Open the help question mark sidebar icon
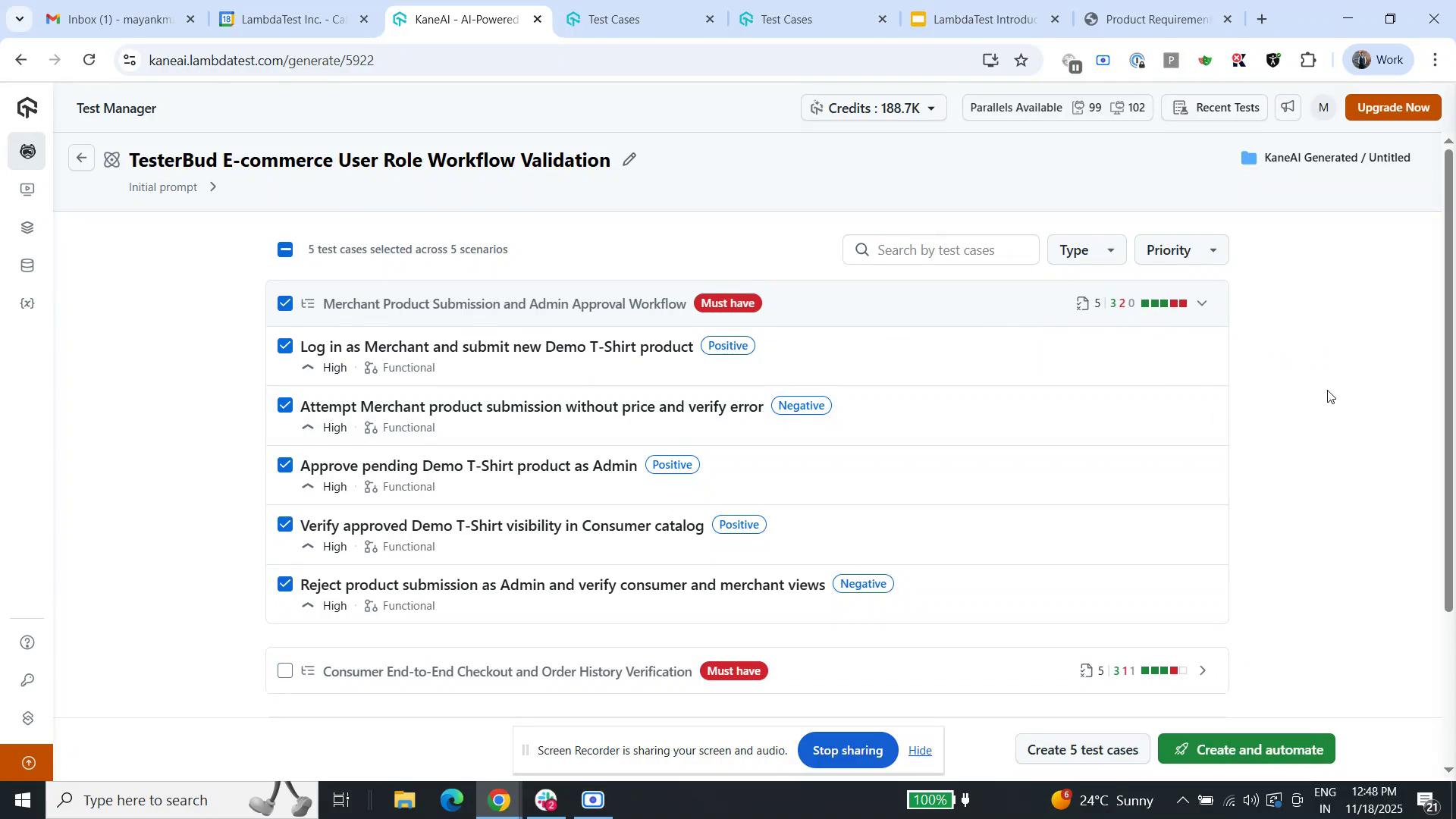 click(x=27, y=643)
